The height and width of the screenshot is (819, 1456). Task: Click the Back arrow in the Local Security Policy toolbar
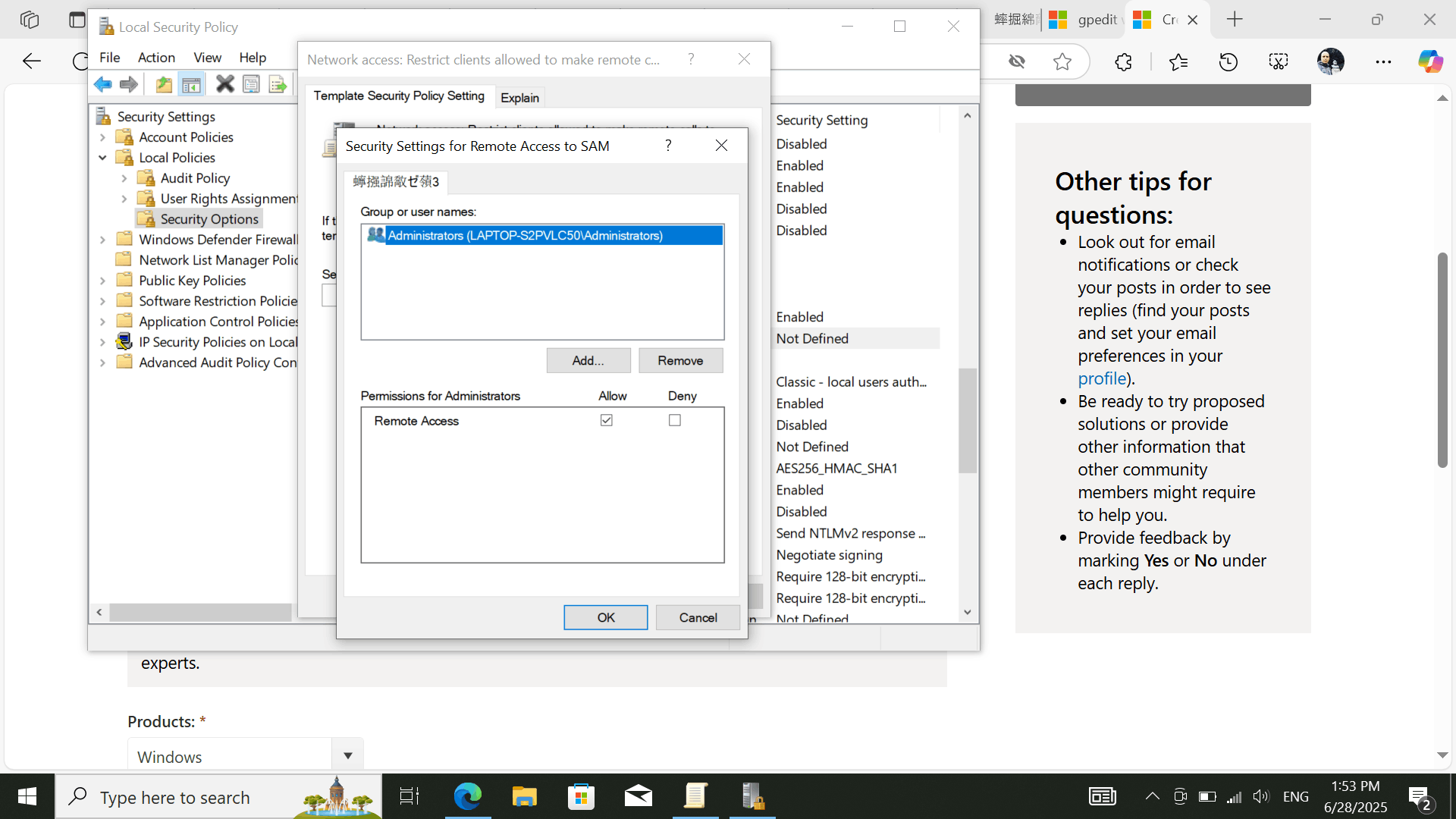point(103,84)
